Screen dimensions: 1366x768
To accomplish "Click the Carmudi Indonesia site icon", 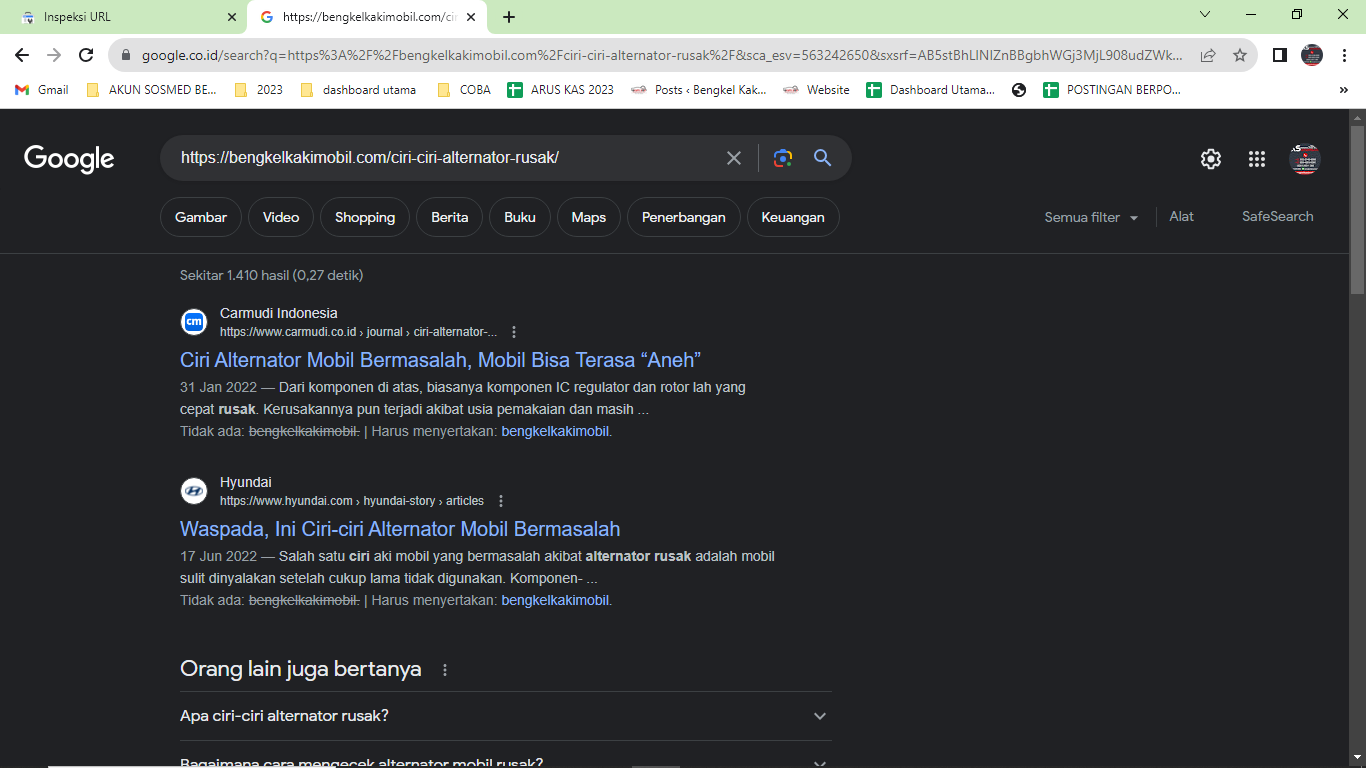I will click(194, 322).
